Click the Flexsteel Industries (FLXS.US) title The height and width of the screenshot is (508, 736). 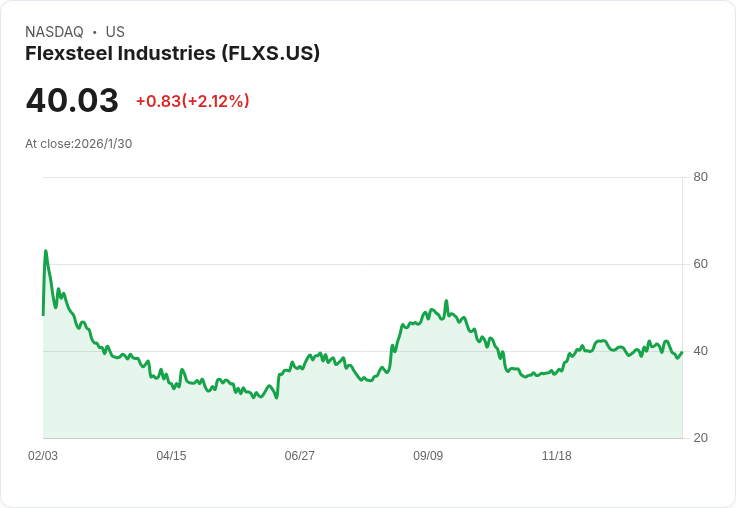pyautogui.click(x=172, y=53)
